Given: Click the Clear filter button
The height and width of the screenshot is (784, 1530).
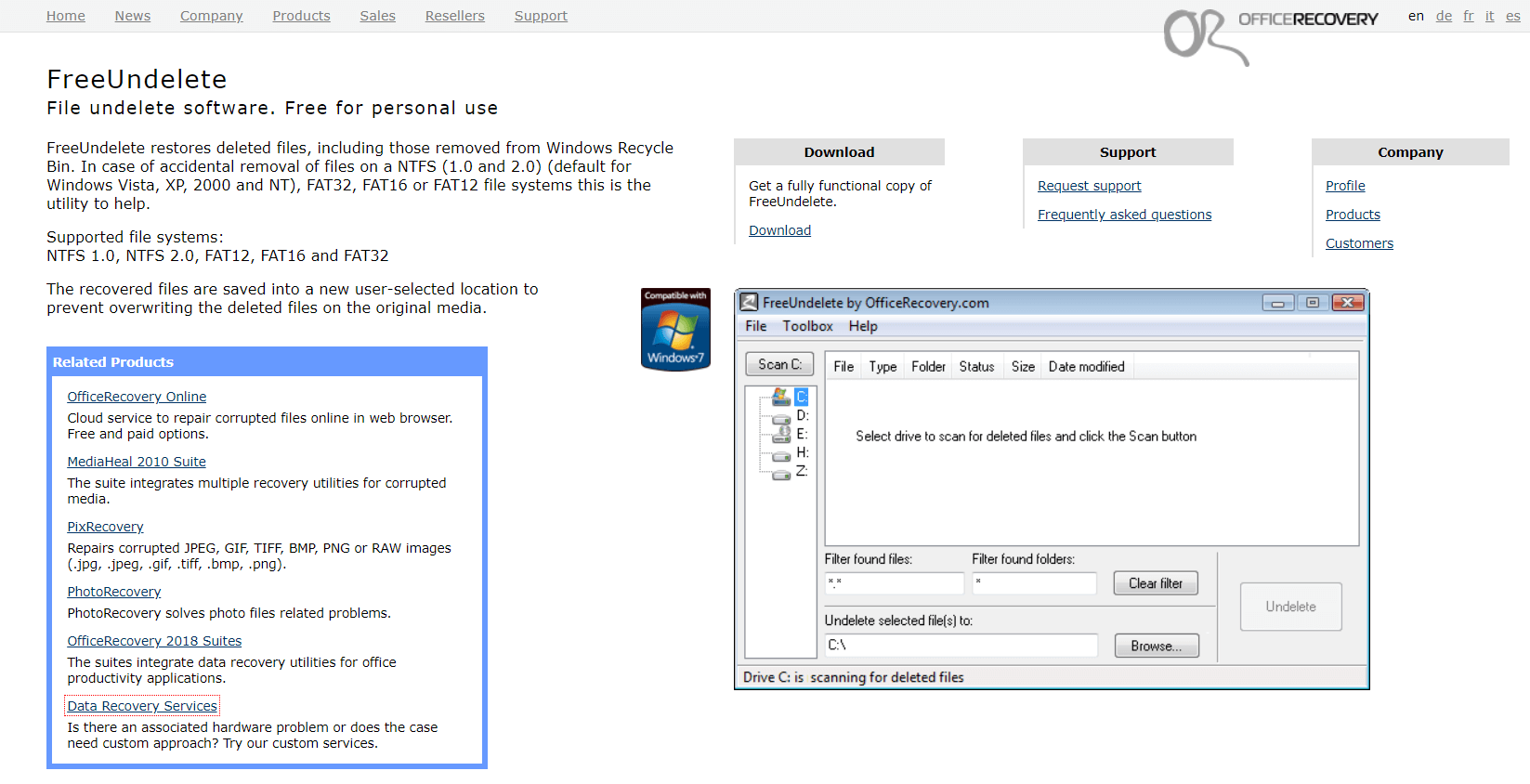Looking at the screenshot, I should click(x=1156, y=583).
